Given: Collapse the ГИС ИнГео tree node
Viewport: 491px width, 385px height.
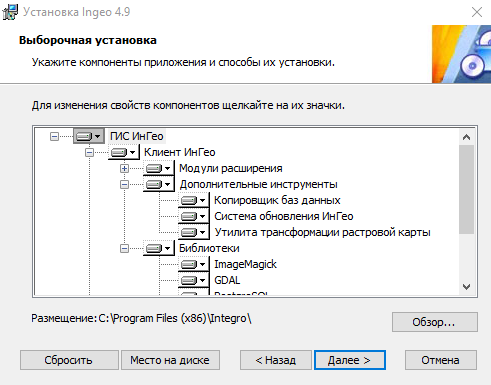Looking at the screenshot, I should click(x=54, y=136).
